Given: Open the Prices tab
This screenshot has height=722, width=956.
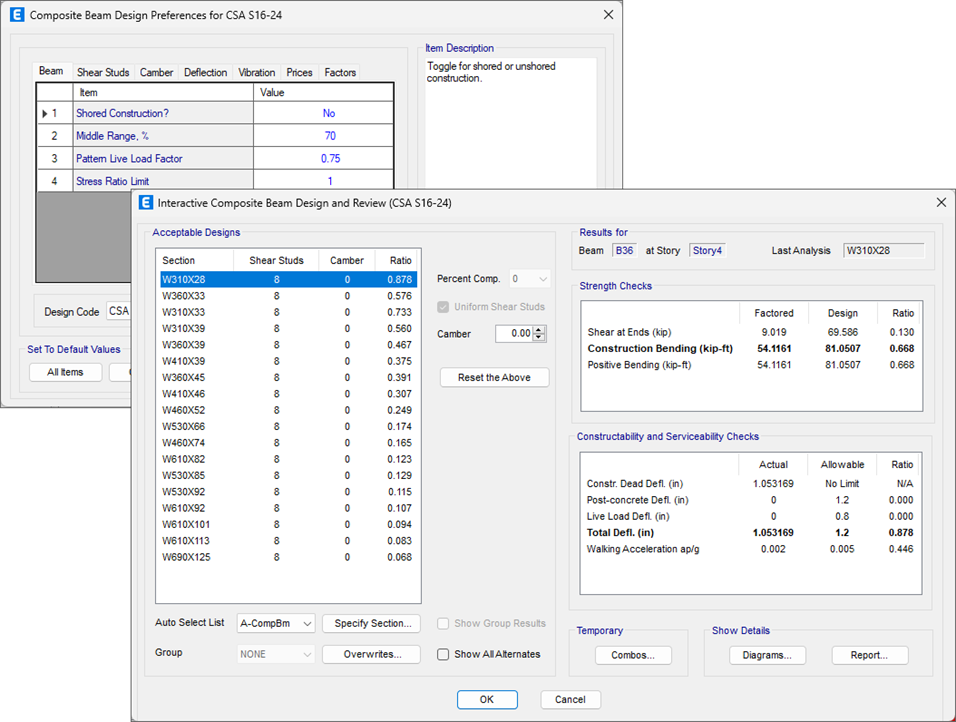Looking at the screenshot, I should pyautogui.click(x=299, y=72).
